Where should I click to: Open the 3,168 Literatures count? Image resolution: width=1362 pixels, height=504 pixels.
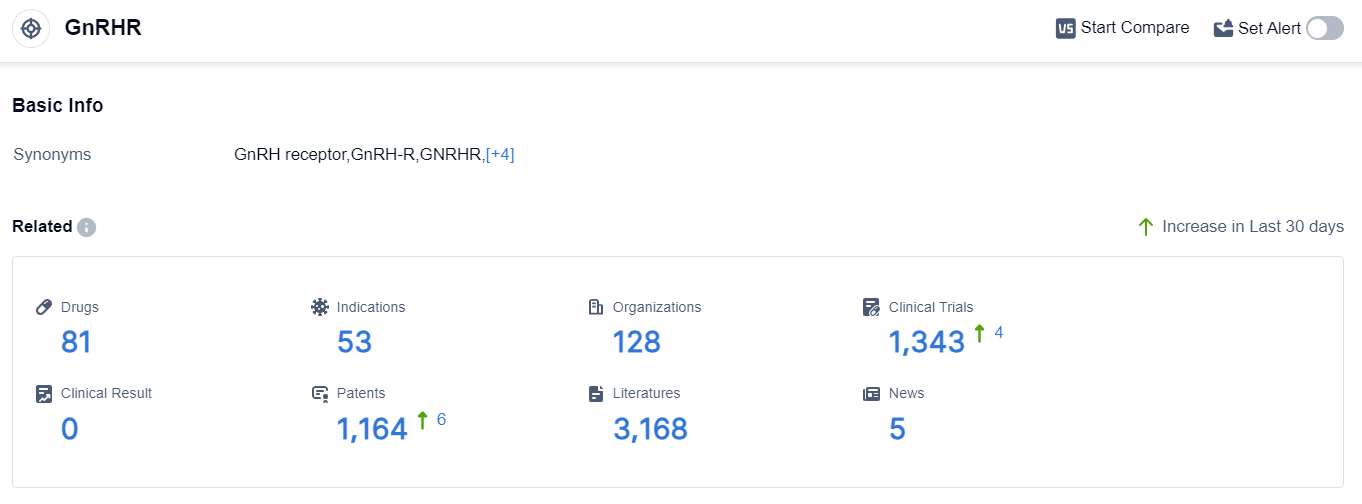click(650, 429)
